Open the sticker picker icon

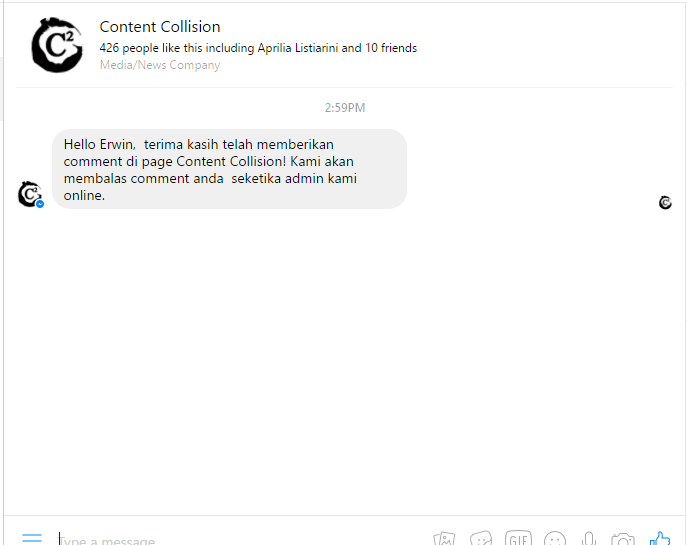[x=481, y=539]
